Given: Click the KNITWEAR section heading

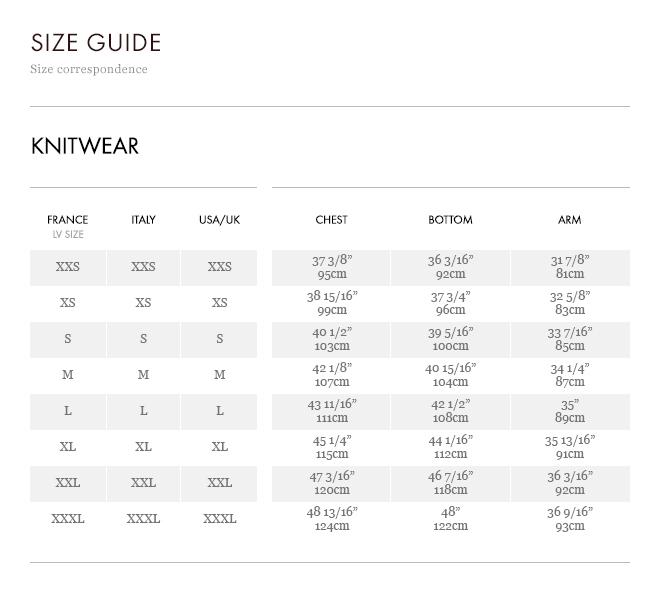Looking at the screenshot, I should point(85,146).
